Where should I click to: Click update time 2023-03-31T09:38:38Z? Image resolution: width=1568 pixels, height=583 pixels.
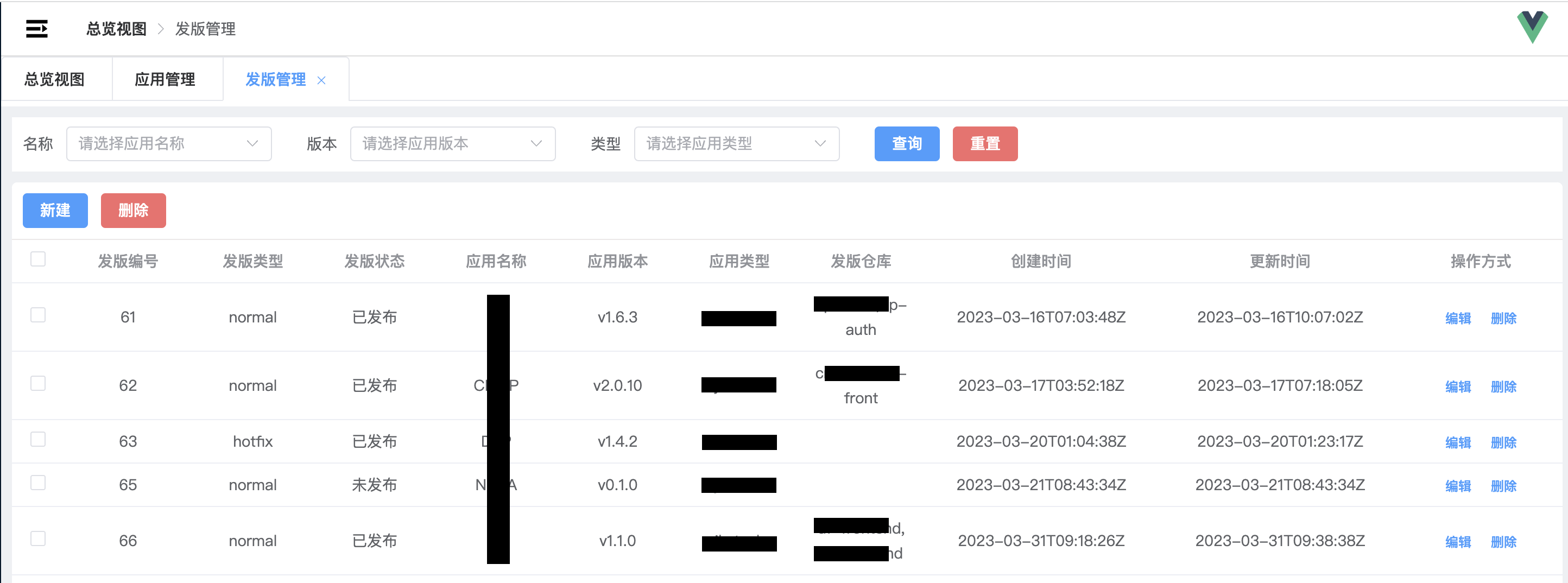point(1280,541)
